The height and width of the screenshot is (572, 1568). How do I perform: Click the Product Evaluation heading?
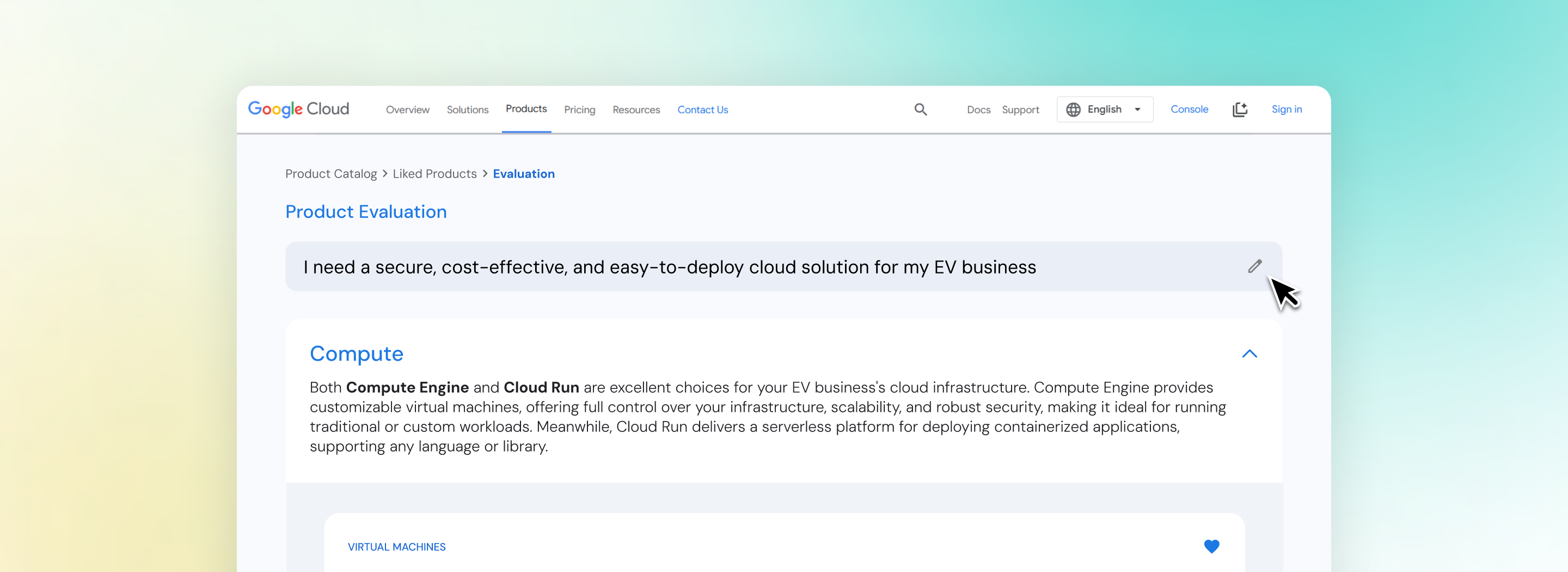tap(366, 211)
